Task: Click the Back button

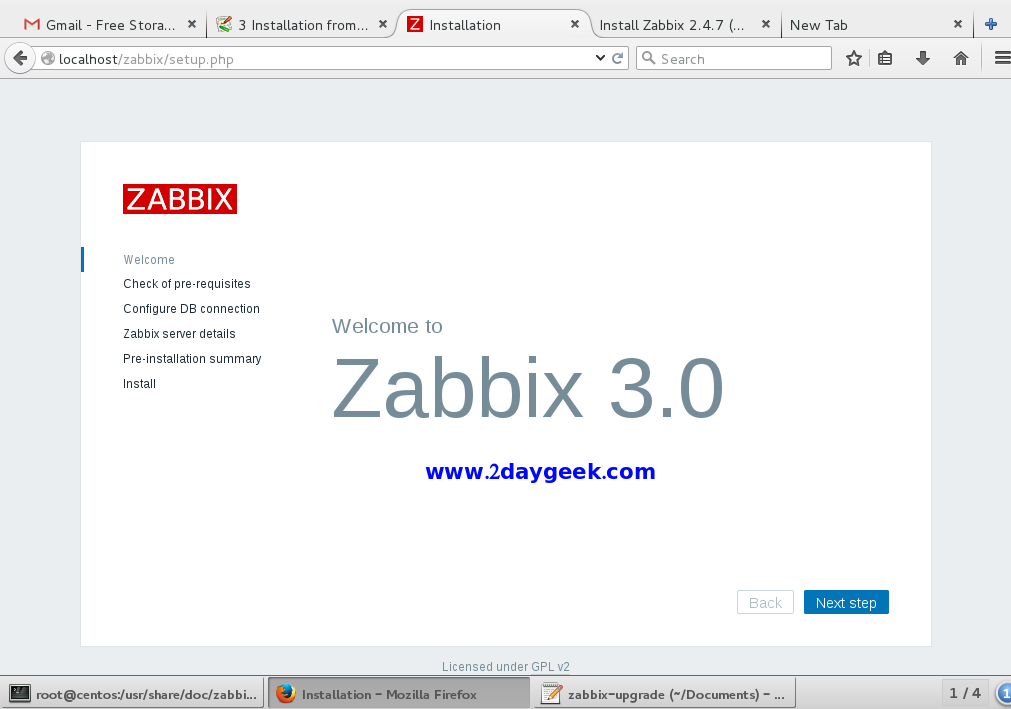Action: [765, 602]
